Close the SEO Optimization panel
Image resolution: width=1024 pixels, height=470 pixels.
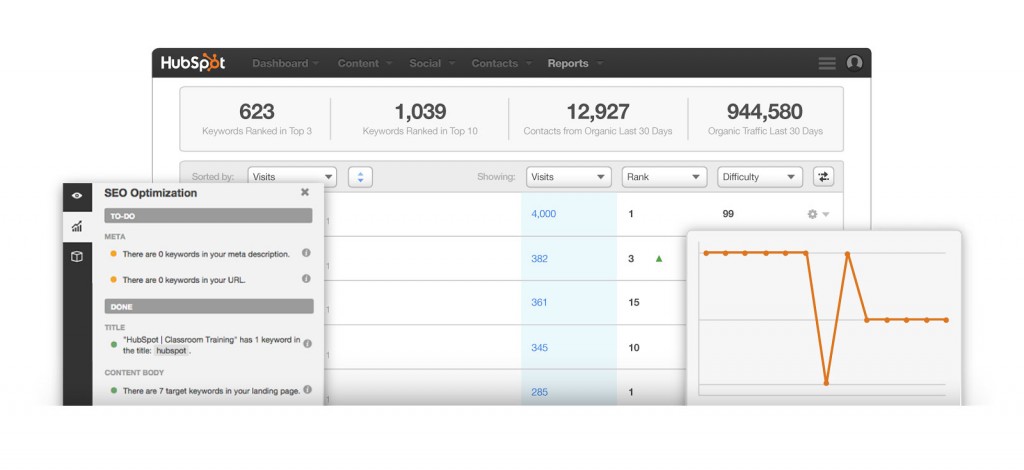point(305,192)
